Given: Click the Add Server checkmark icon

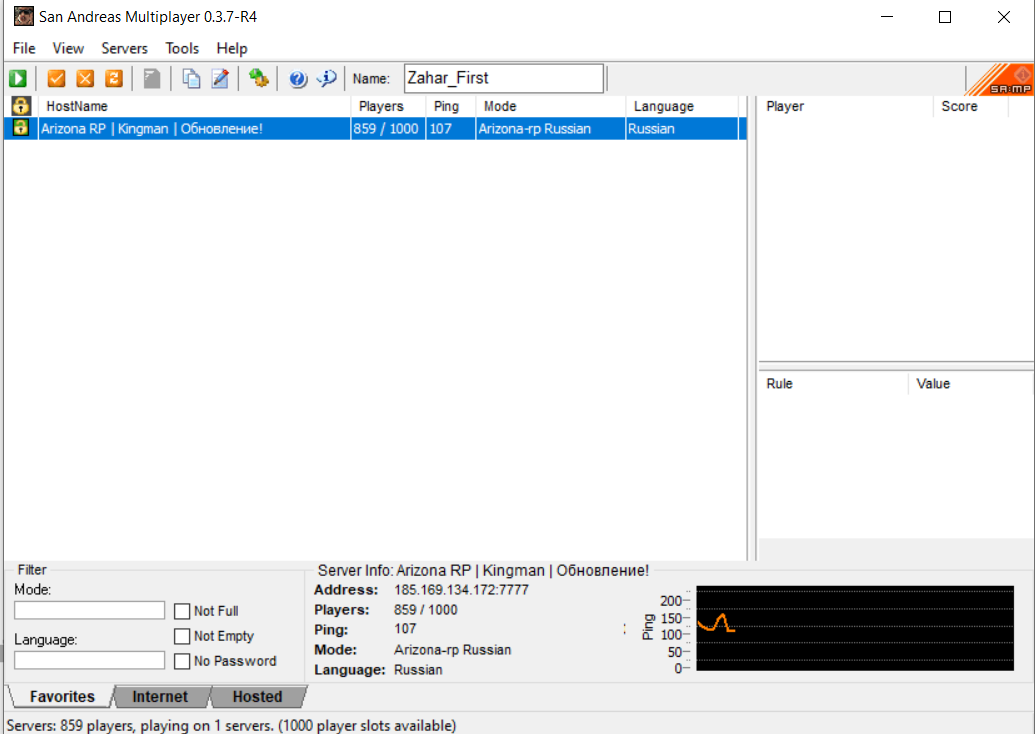Looking at the screenshot, I should pyautogui.click(x=57, y=79).
